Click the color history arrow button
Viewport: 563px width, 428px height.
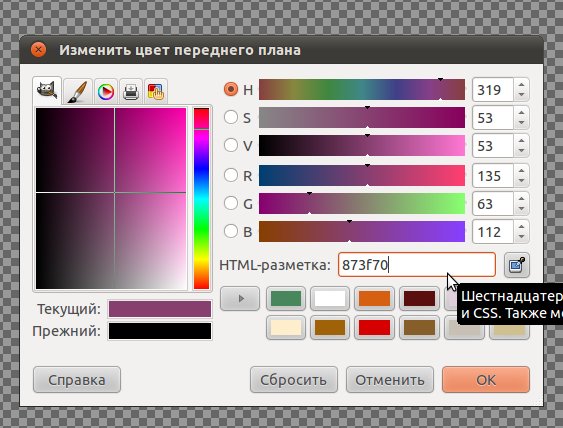coord(240,298)
